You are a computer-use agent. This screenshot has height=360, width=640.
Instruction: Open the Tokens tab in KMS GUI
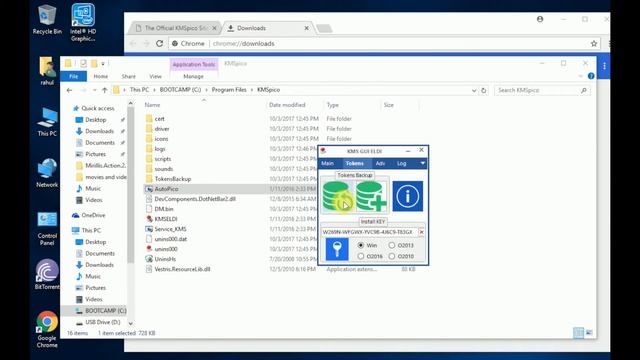(x=354, y=163)
